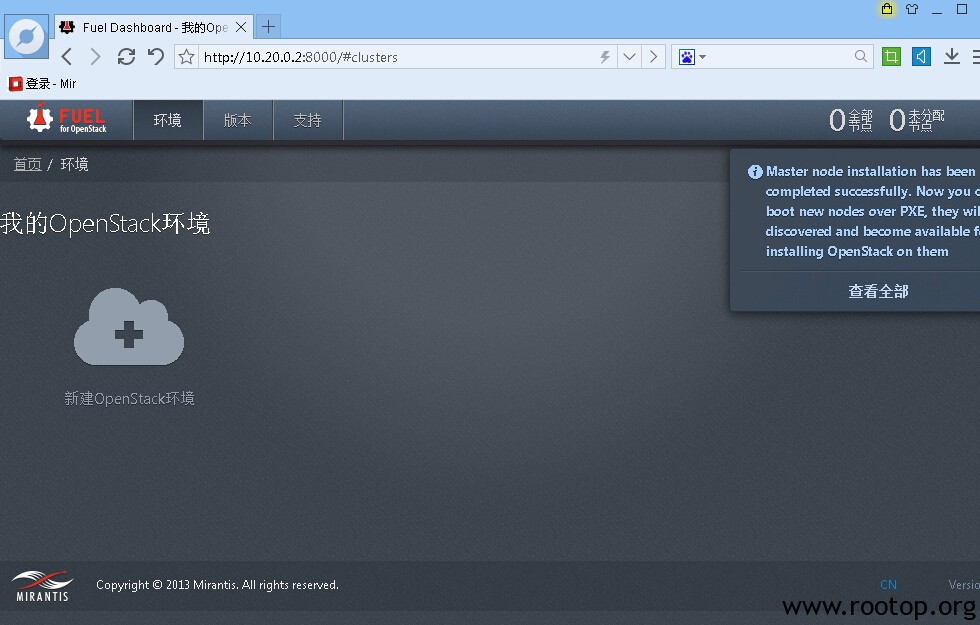Click the cloud plus new environment icon
Image resolution: width=980 pixels, height=625 pixels.
129,328
